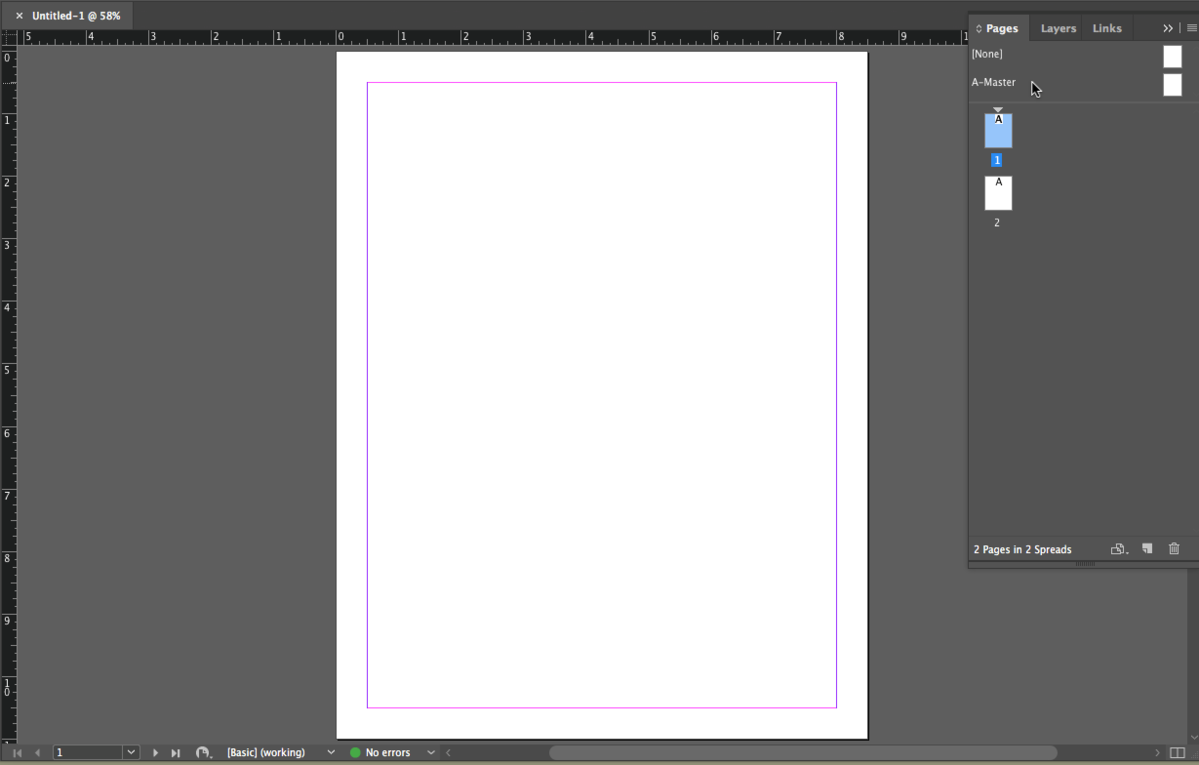
Task: Open the Pages panel flyout menu
Action: (x=1191, y=28)
